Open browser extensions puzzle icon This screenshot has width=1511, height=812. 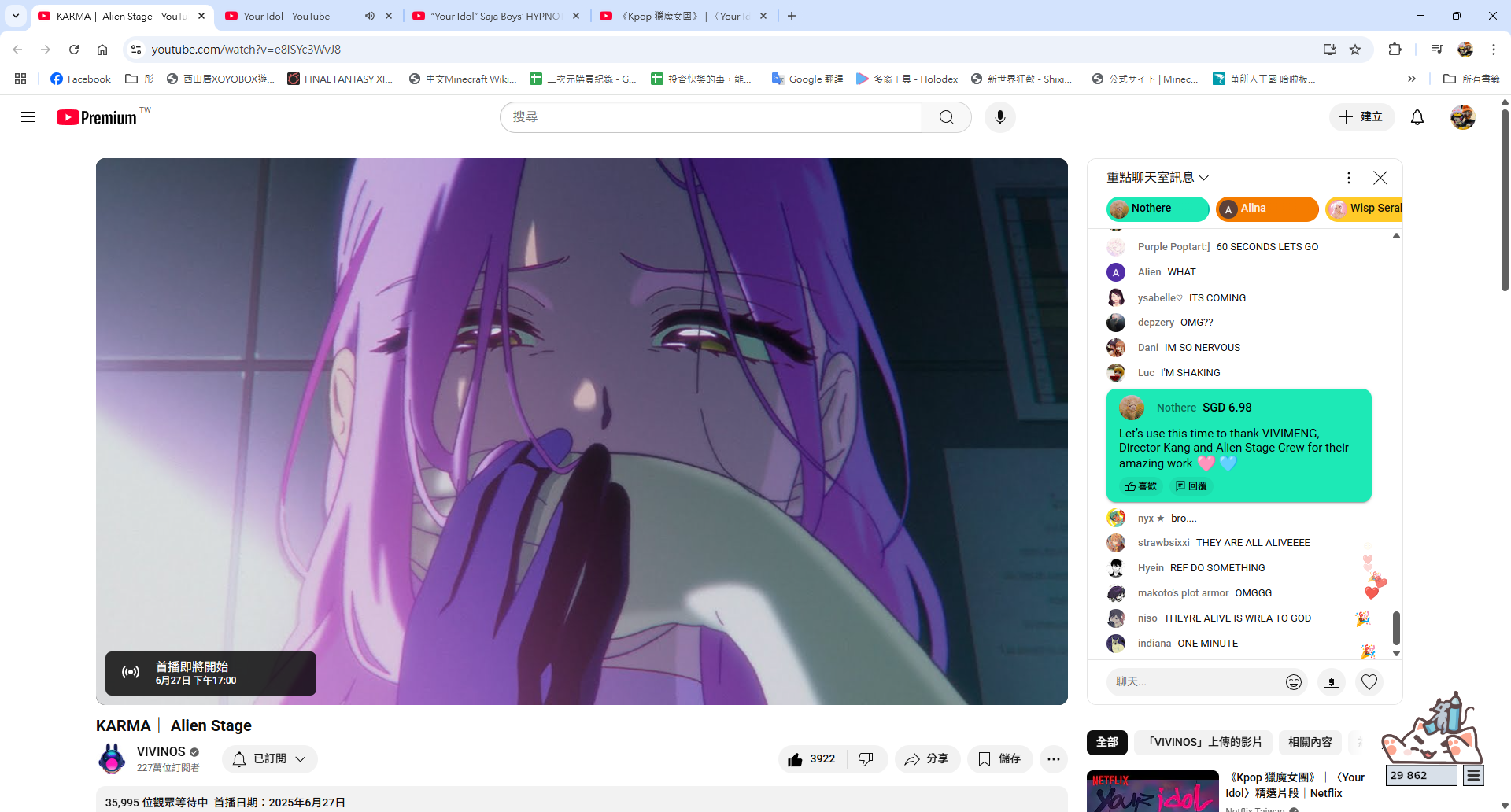coord(1395,50)
